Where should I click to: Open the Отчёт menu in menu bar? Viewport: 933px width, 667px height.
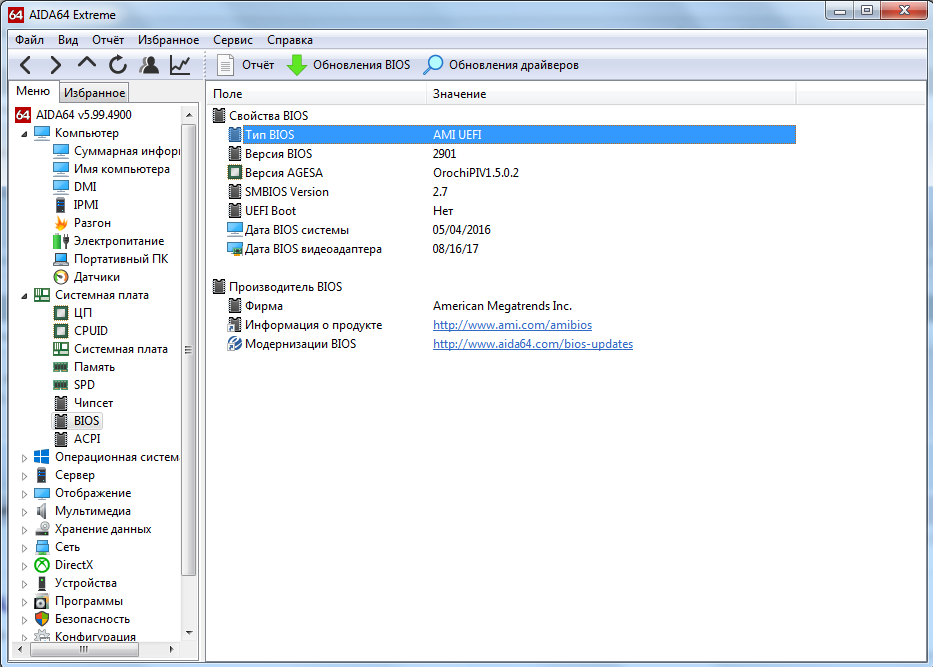(x=108, y=40)
